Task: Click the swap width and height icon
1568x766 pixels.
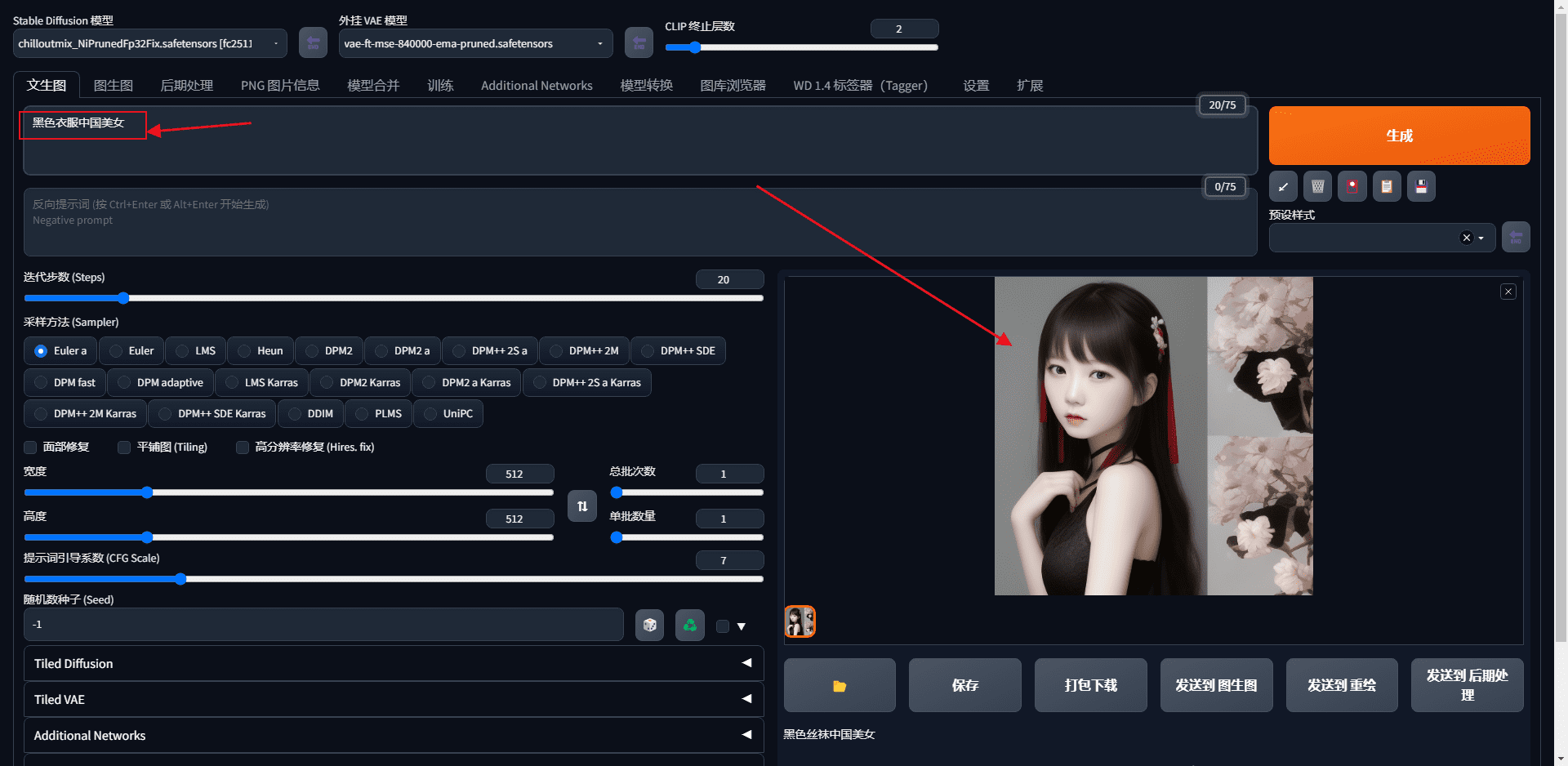Action: 581,506
